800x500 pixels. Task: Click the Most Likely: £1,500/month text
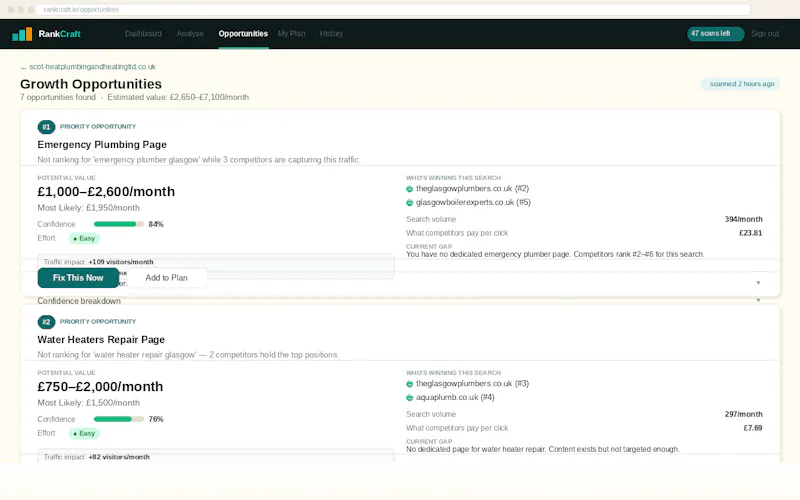tap(88, 403)
